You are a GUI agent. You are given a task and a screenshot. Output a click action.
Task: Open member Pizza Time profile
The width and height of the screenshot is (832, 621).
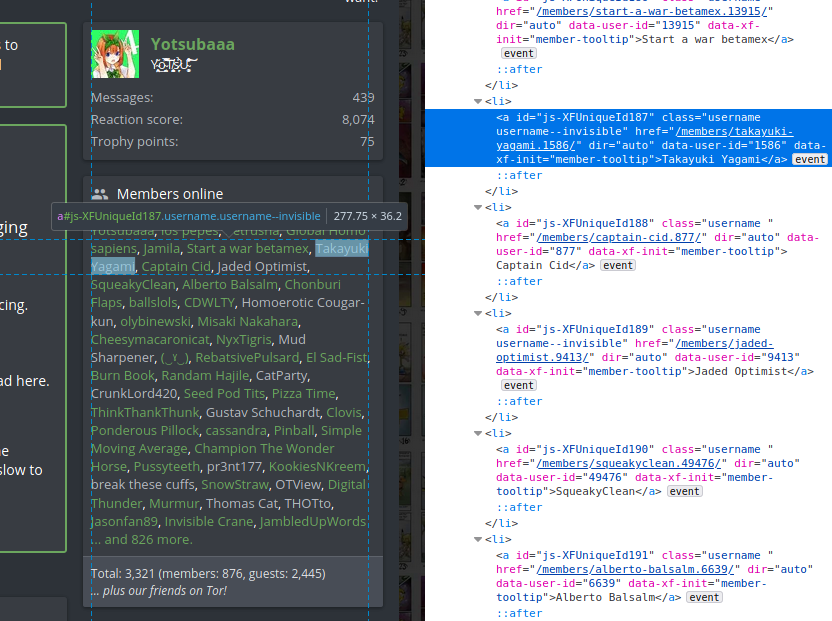pyautogui.click(x=304, y=394)
